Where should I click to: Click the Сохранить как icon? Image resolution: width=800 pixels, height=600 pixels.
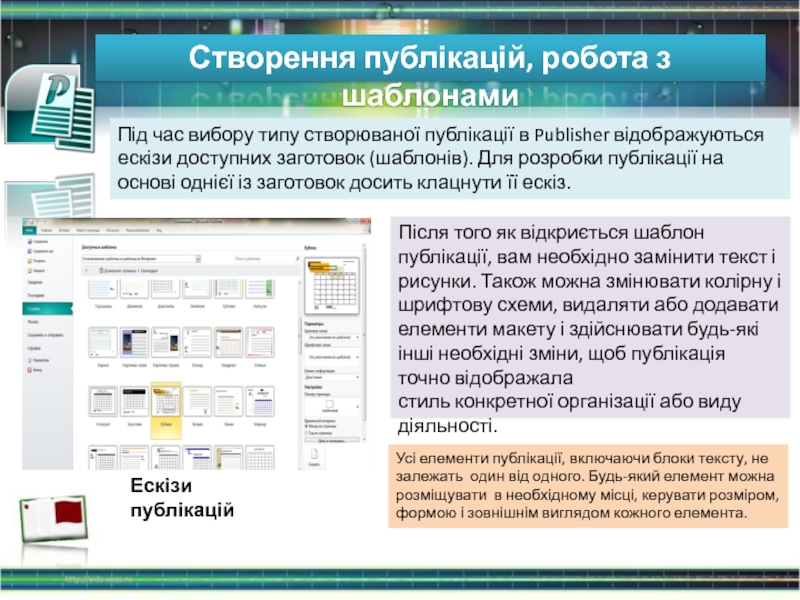point(30,251)
